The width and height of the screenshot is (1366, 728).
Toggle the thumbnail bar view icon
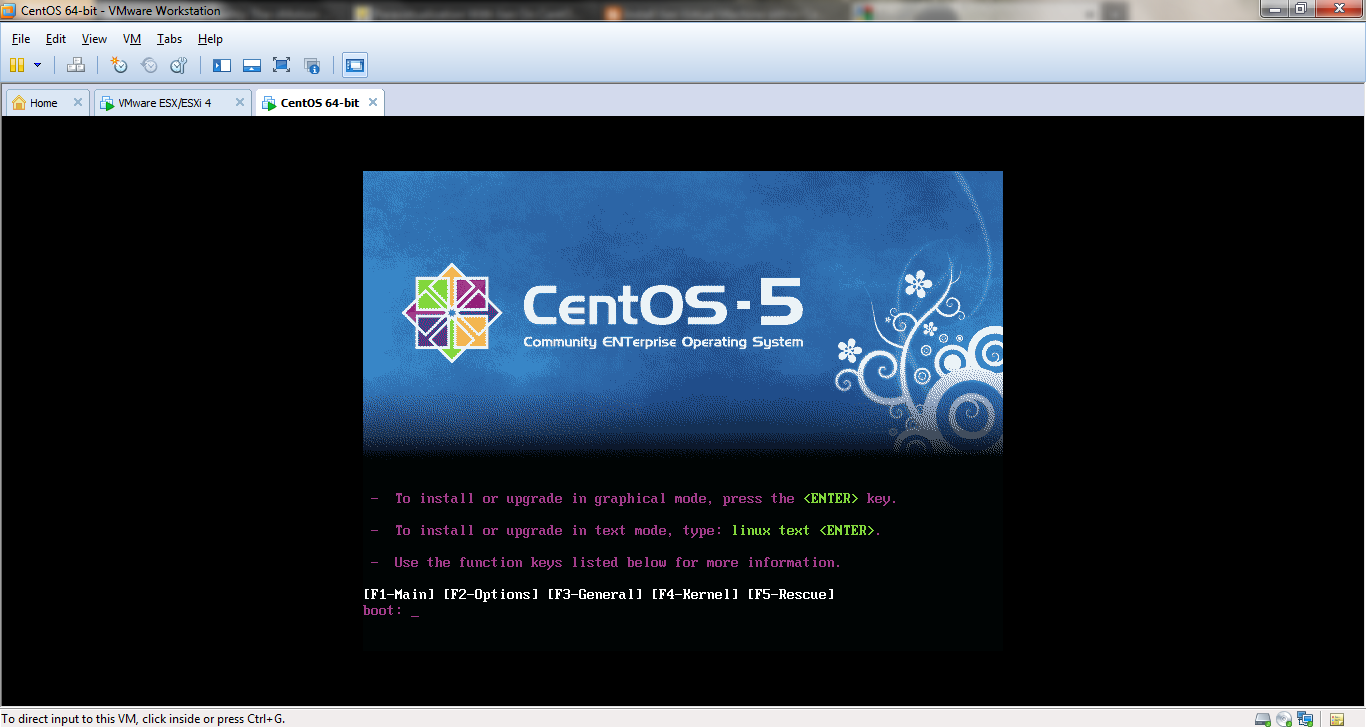(x=252, y=65)
